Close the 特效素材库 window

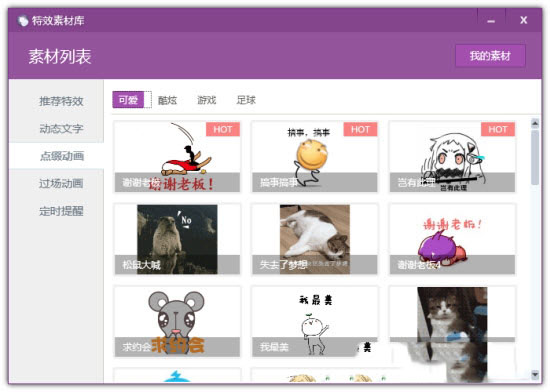click(x=523, y=20)
